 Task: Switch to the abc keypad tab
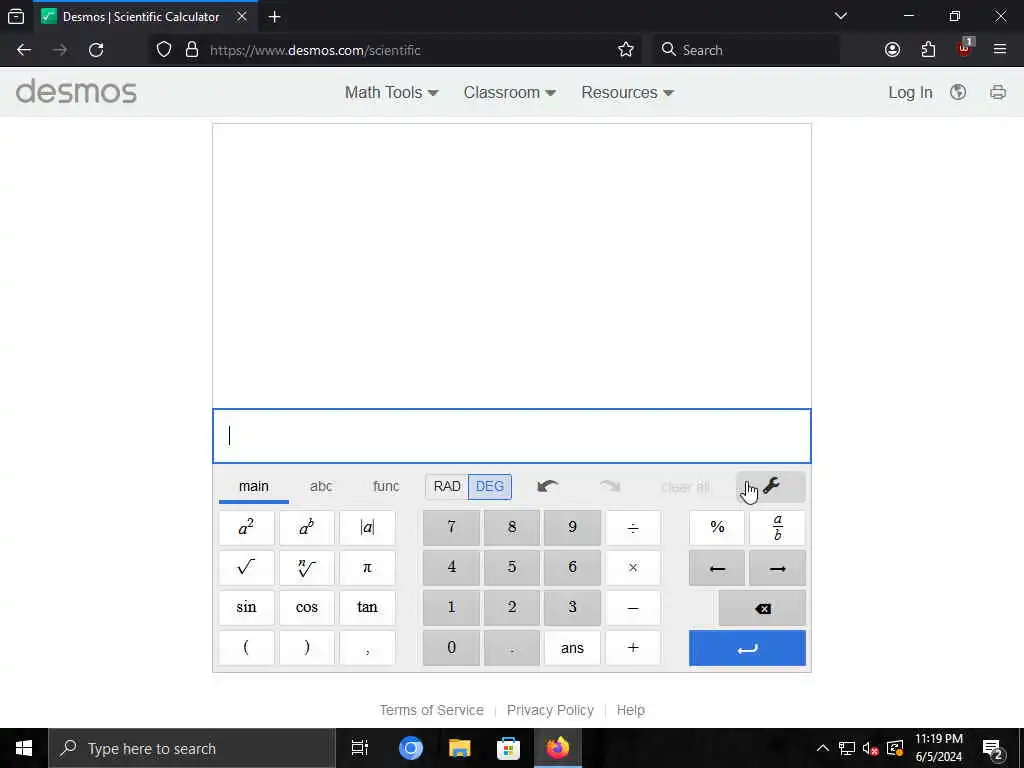321,487
